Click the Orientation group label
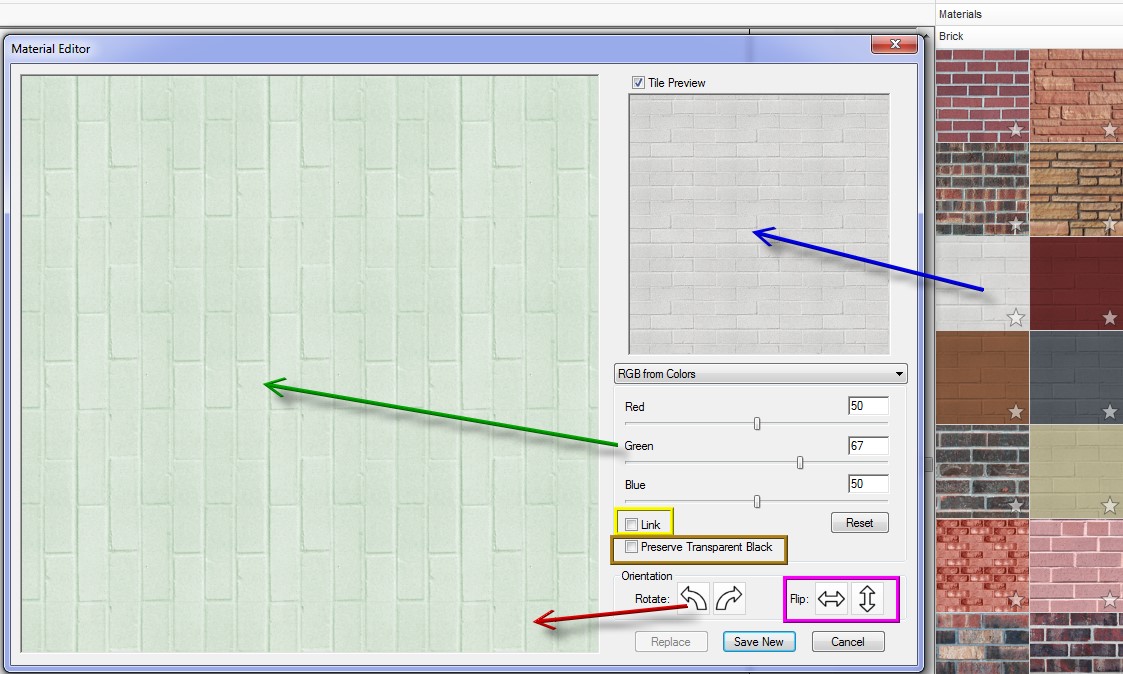Screen dimensions: 1123x674 (x=646, y=576)
